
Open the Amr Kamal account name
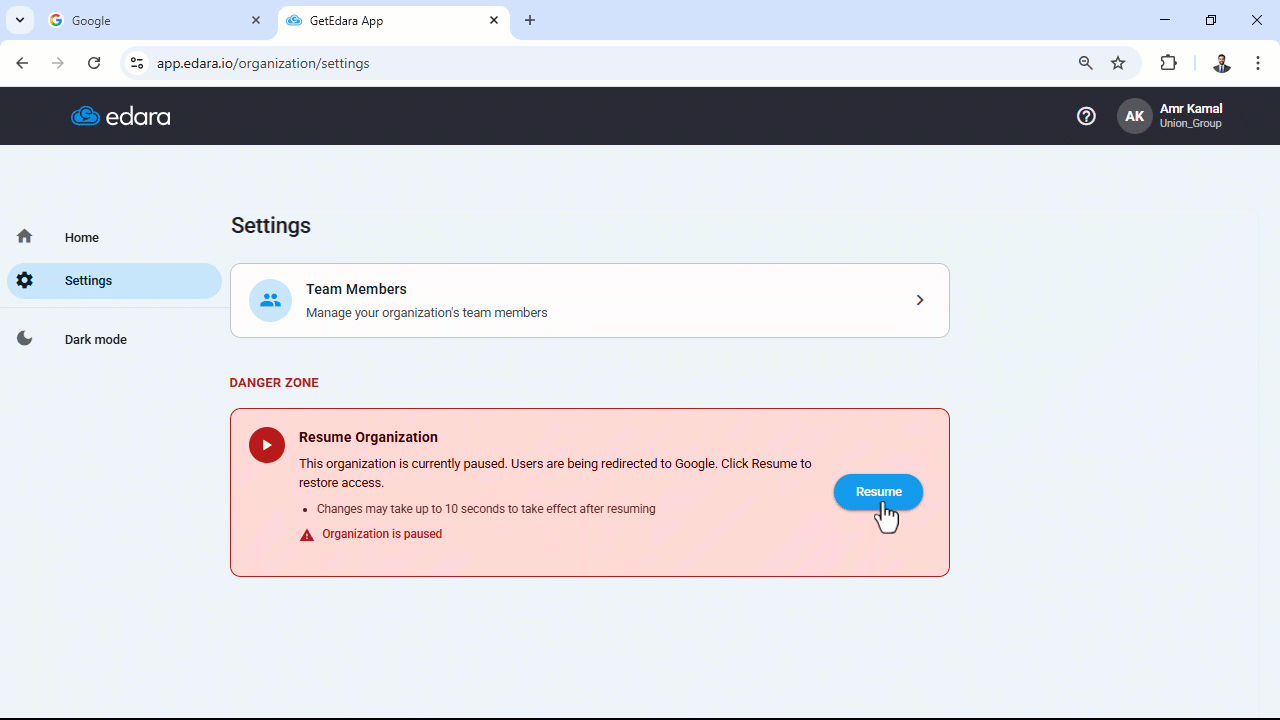click(1190, 109)
